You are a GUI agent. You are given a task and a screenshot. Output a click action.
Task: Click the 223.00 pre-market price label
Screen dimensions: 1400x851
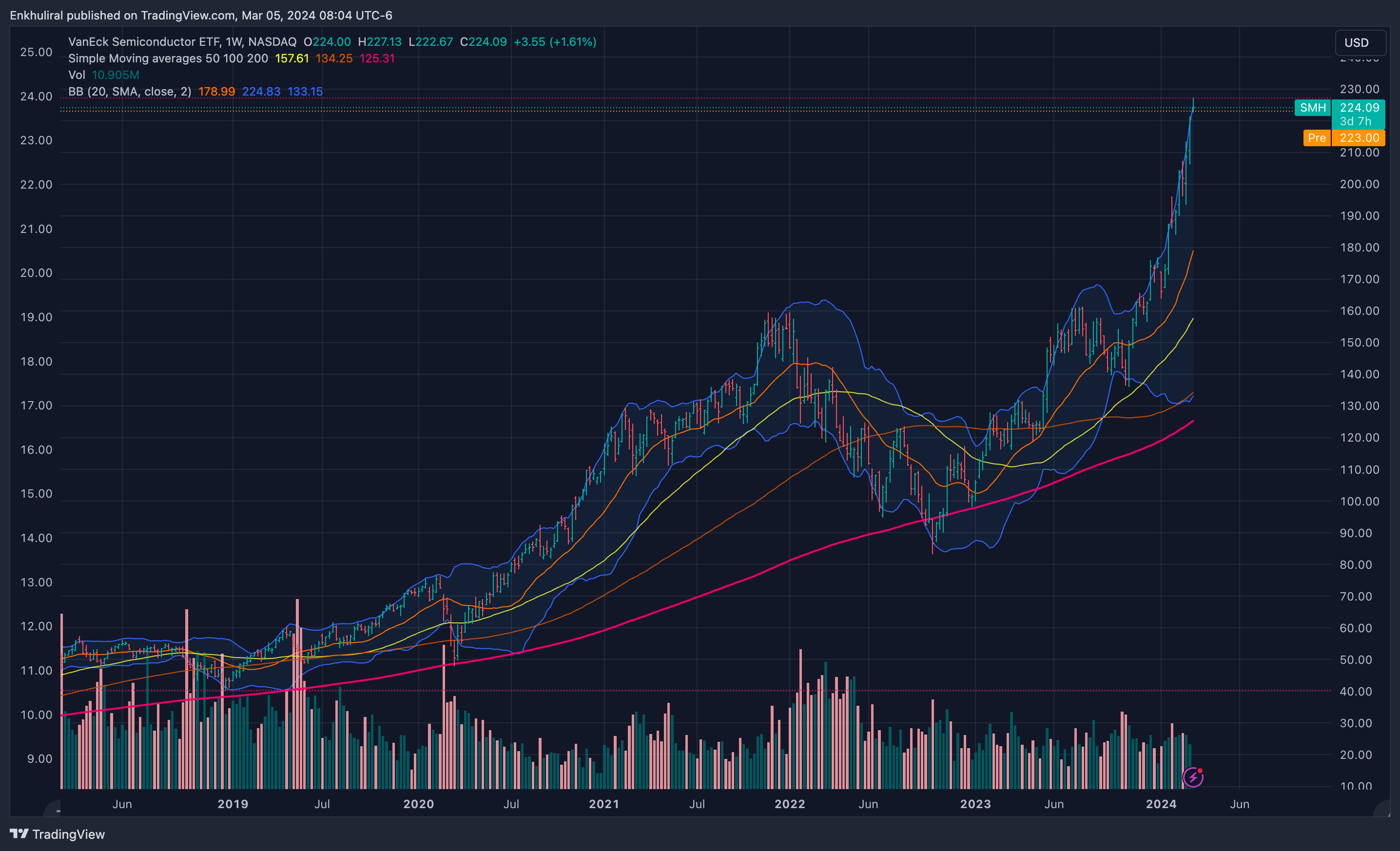point(1359,138)
